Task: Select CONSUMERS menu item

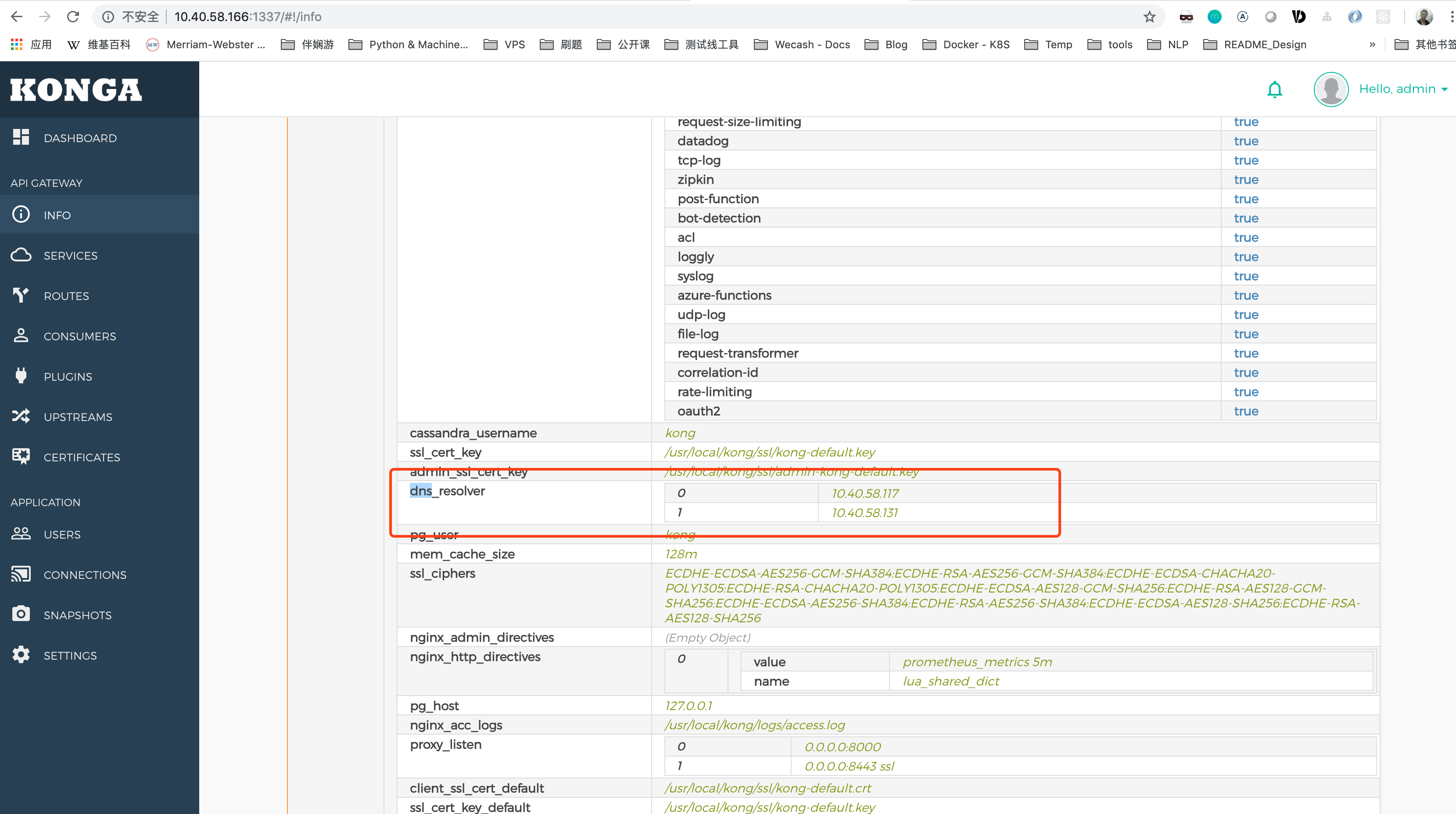Action: (x=80, y=336)
